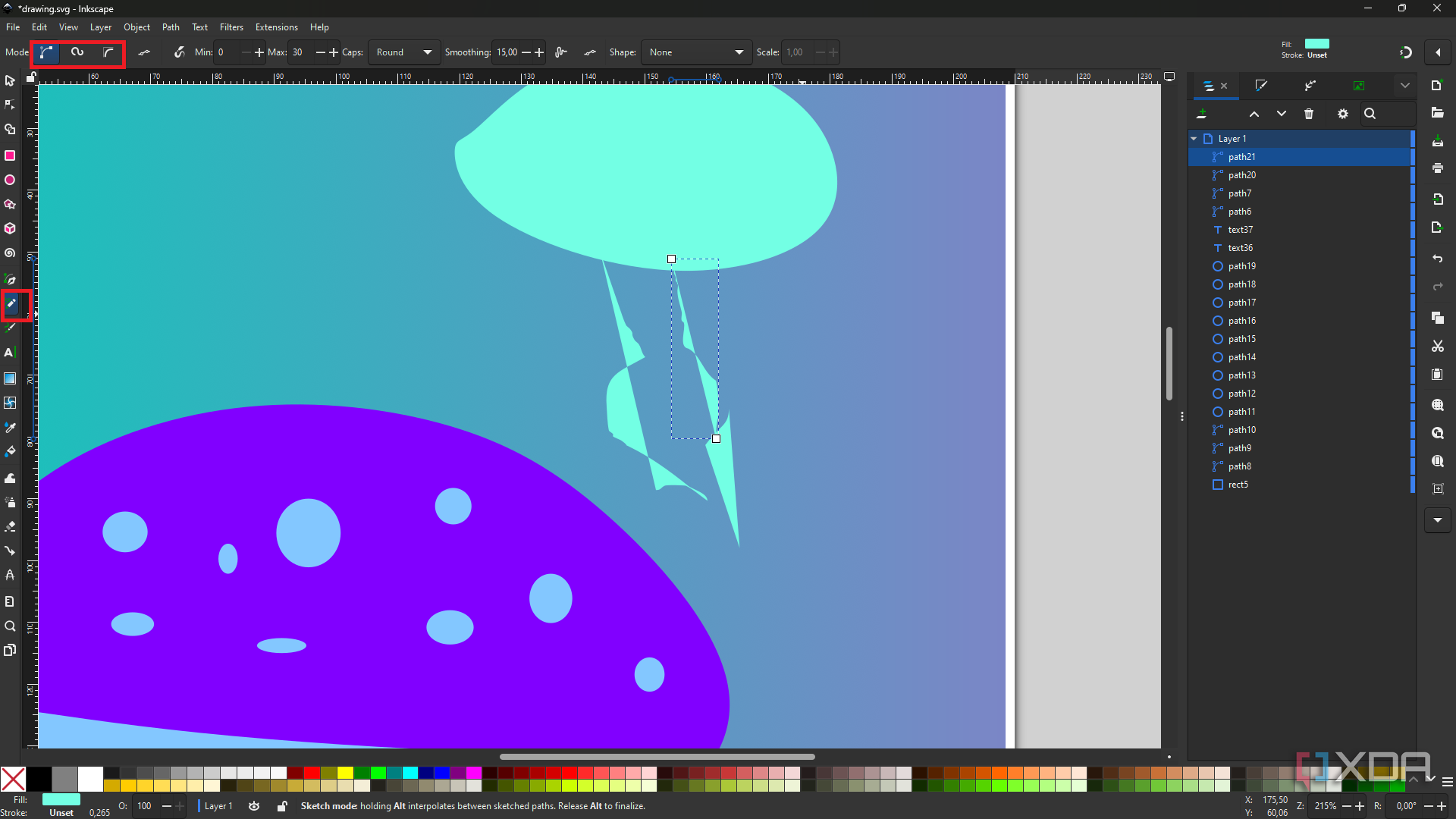Select the Spiral tool
The width and height of the screenshot is (1456, 819).
point(10,253)
